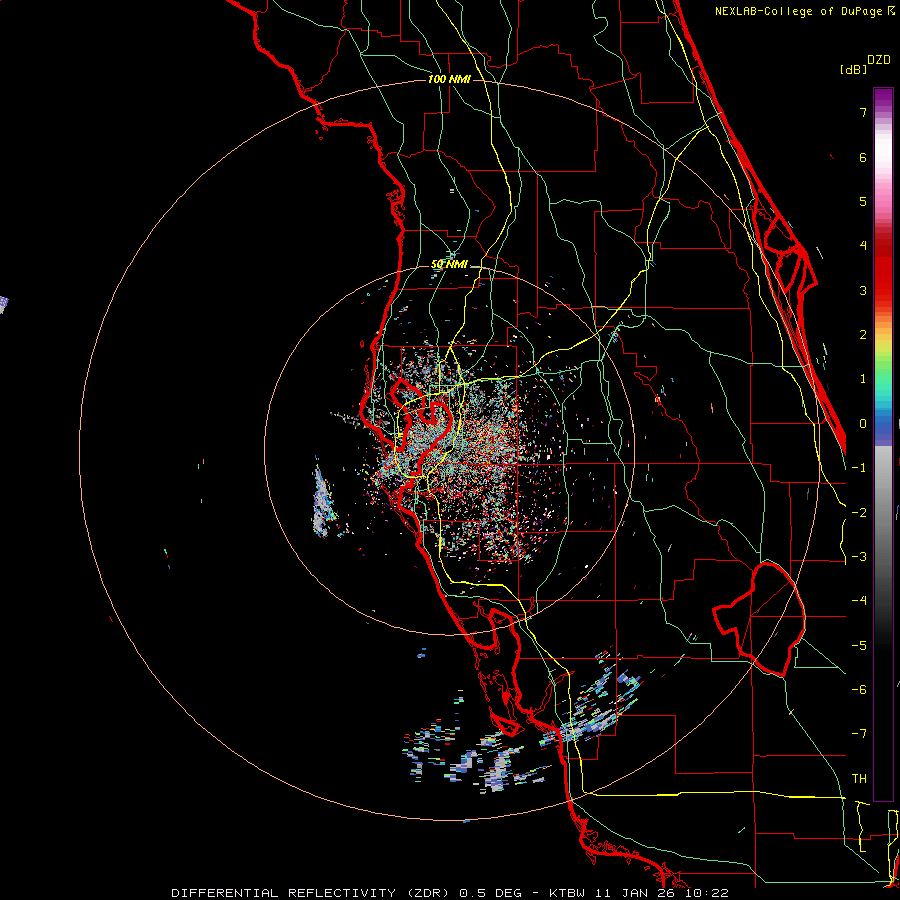The image size is (900, 900).
Task: Pick the -1 tick label on legend
Action: pos(859,468)
